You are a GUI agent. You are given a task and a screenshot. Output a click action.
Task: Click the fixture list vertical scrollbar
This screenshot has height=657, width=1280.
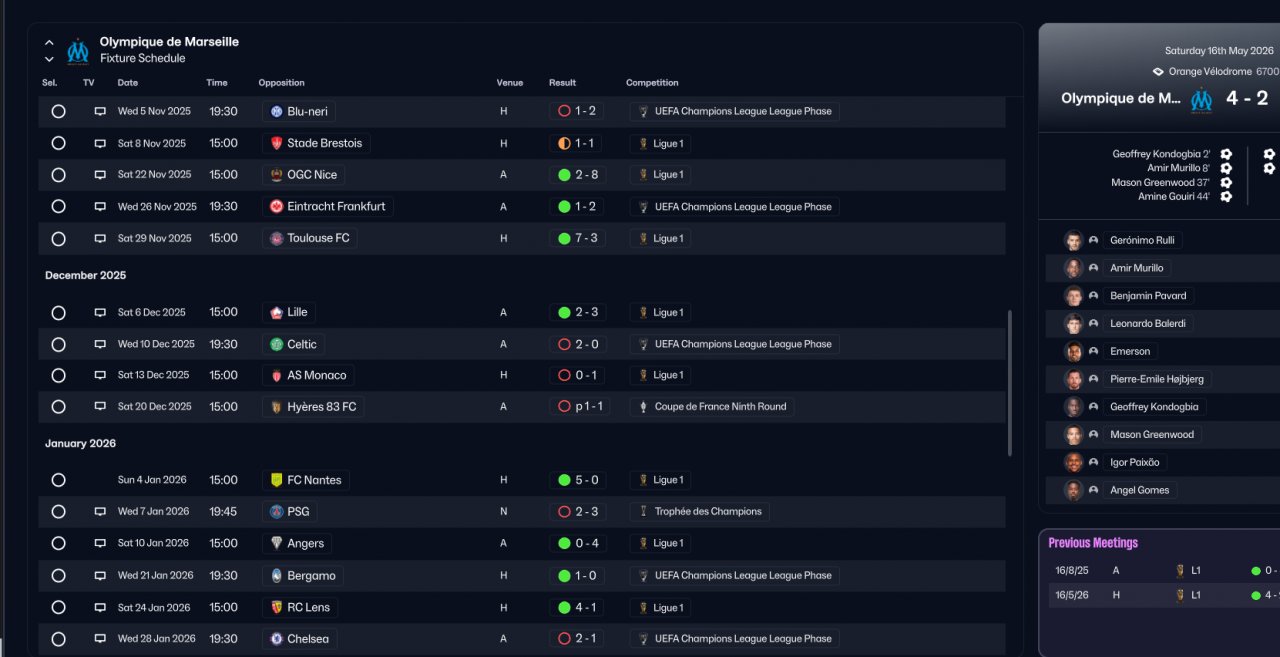[x=1010, y=380]
